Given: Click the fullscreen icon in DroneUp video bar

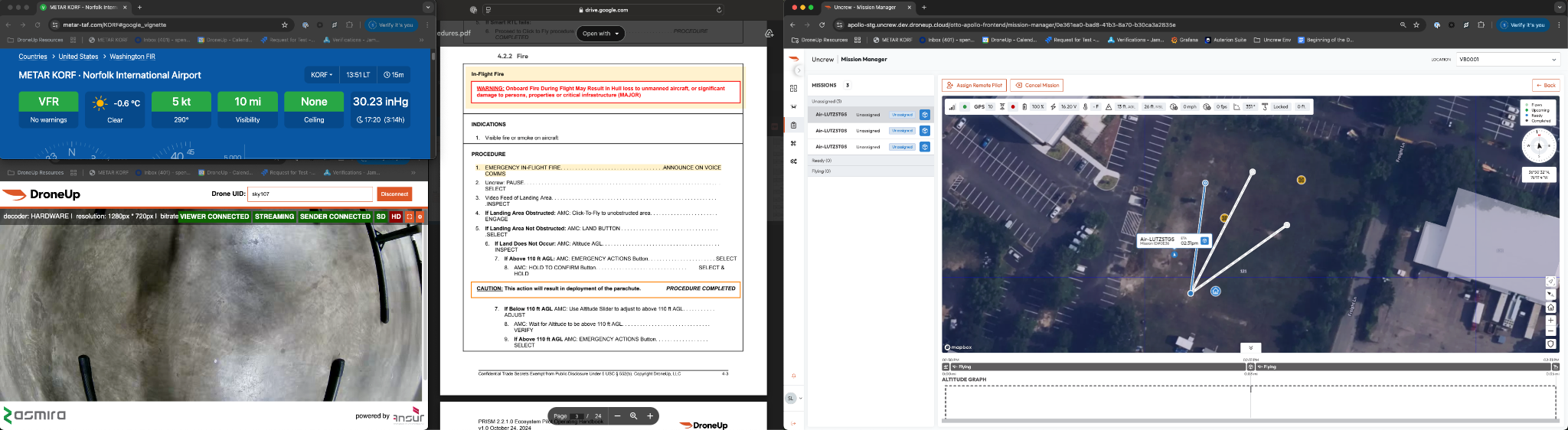Looking at the screenshot, I should (x=410, y=217).
